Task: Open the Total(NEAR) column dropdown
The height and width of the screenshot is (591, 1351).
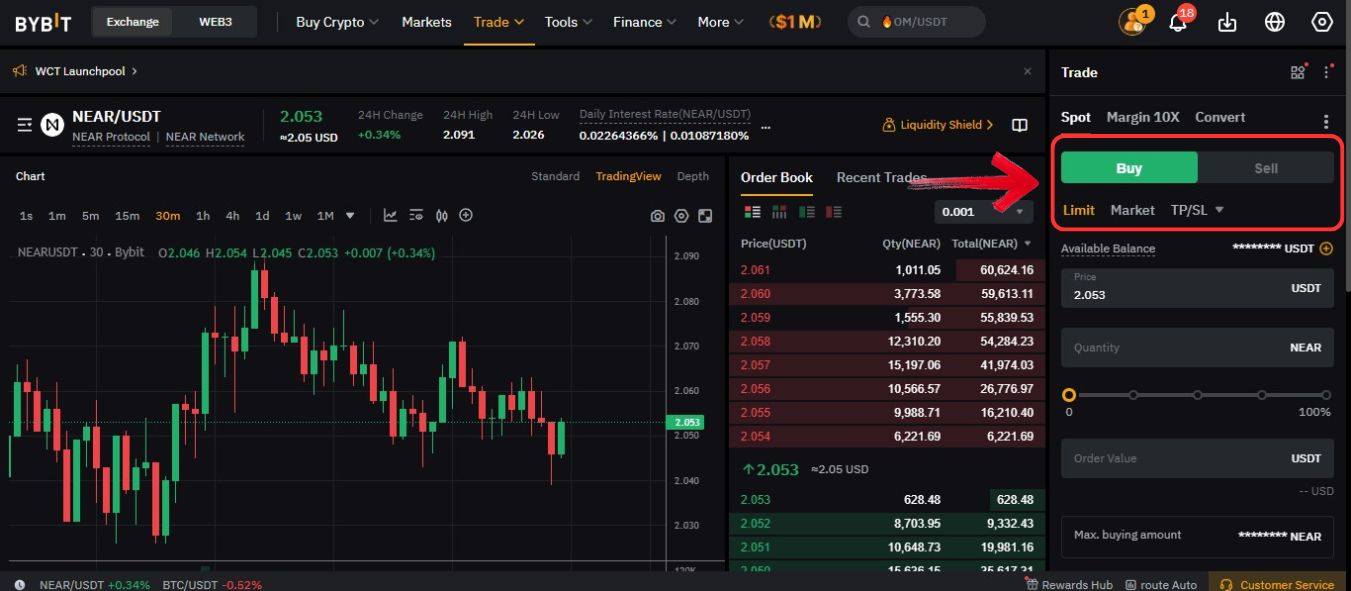Action: (x=1027, y=244)
